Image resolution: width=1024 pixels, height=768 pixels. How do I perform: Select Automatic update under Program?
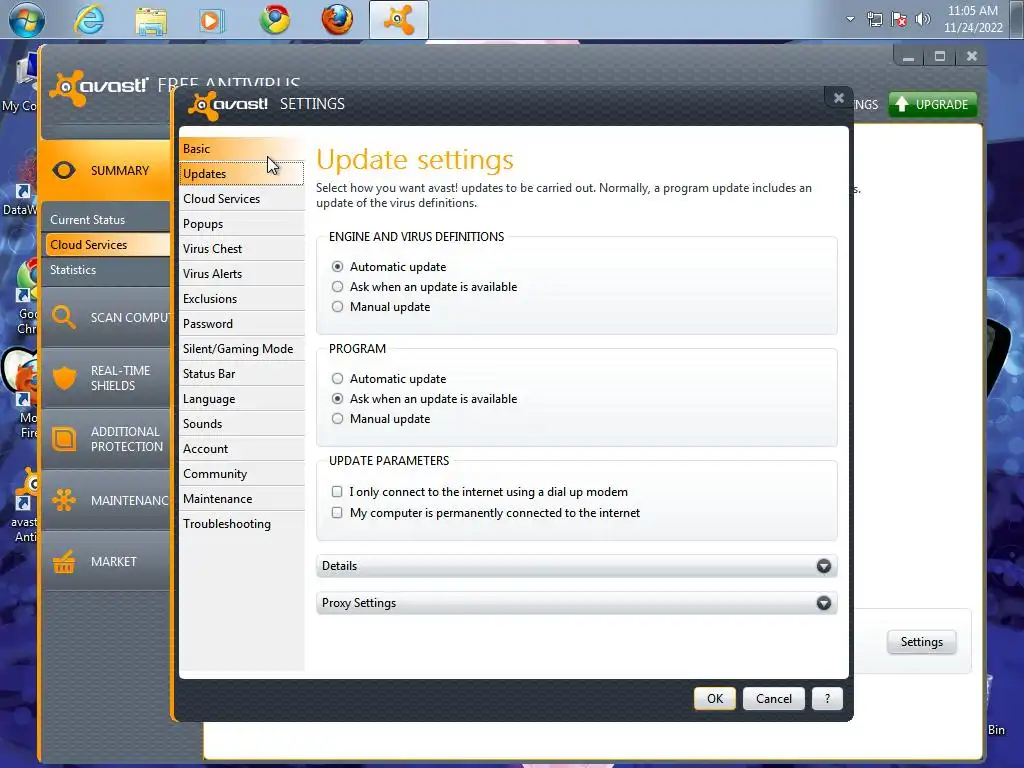coord(337,379)
